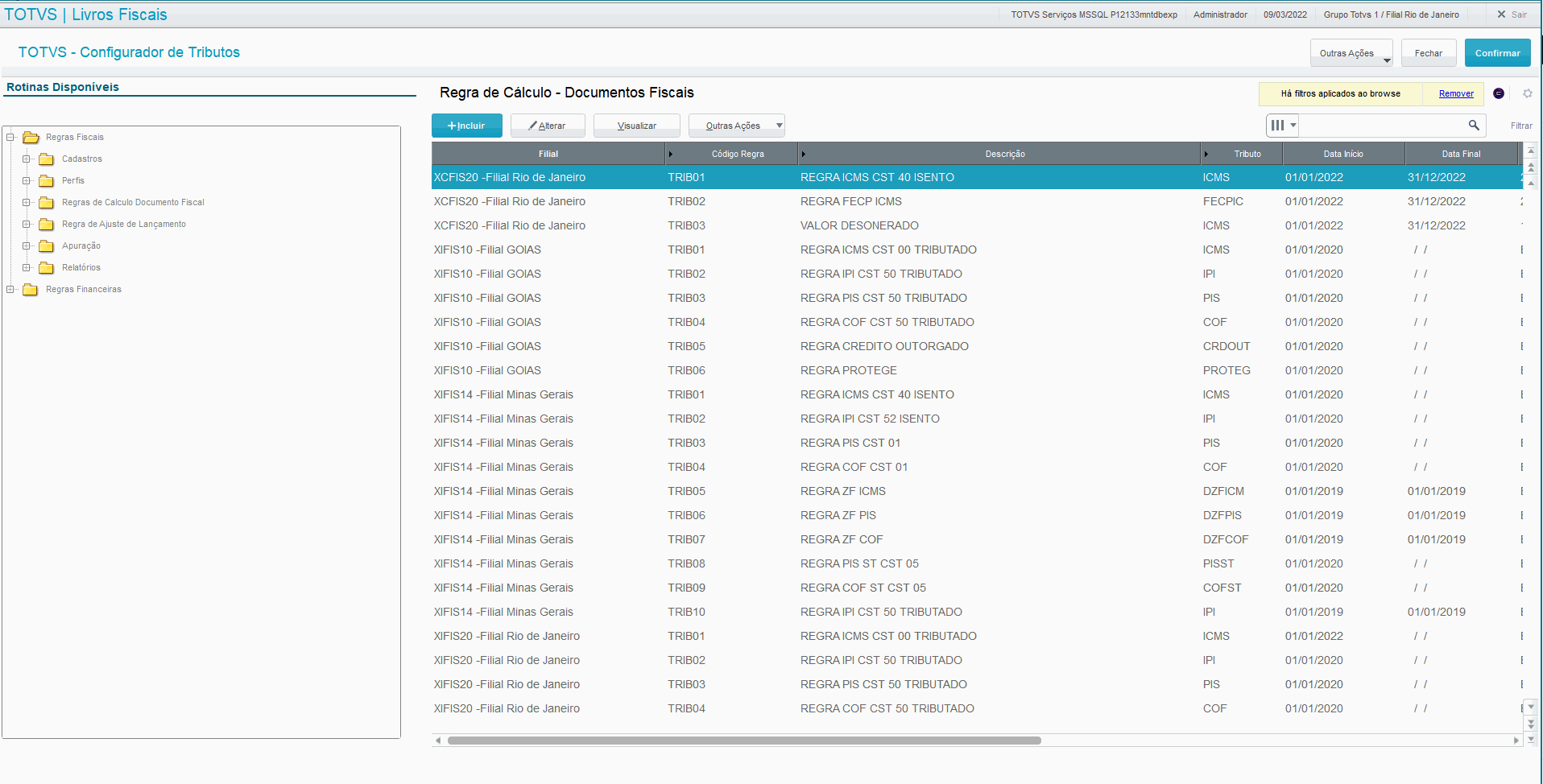The height and width of the screenshot is (784, 1543).
Task: Click the magnifier search icon in browse filter
Action: tap(1474, 126)
